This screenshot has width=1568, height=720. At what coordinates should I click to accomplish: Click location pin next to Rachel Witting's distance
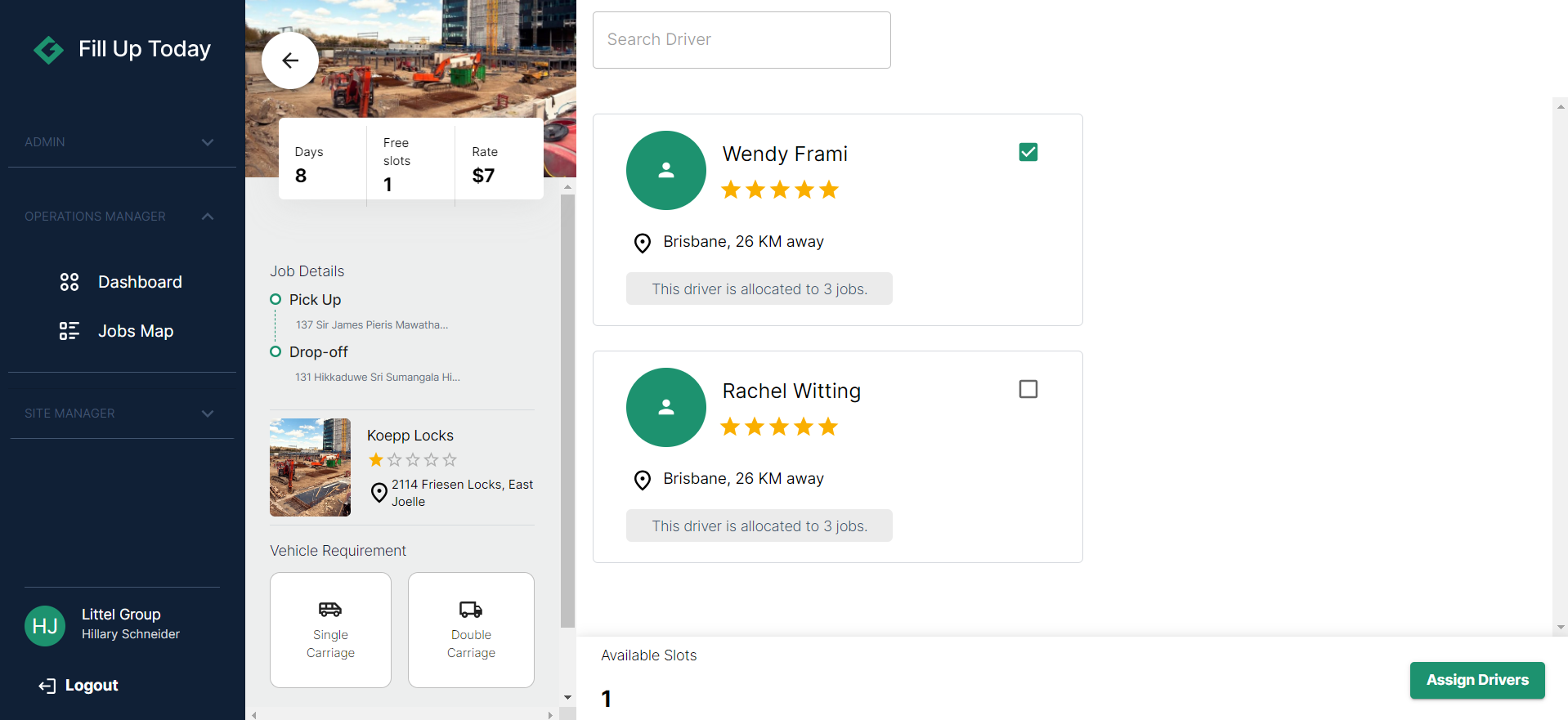(x=643, y=480)
